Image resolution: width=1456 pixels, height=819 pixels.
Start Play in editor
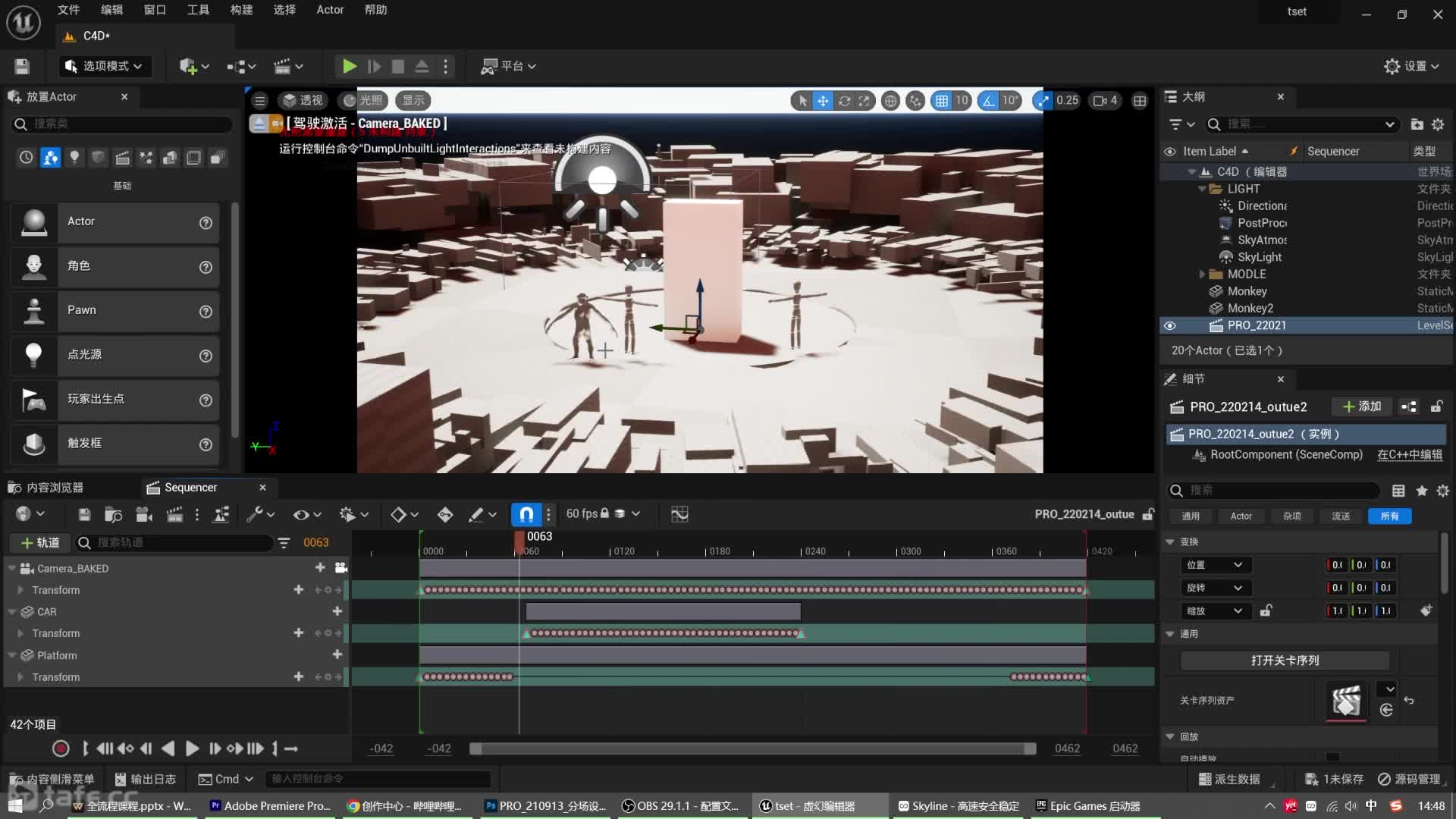[349, 67]
